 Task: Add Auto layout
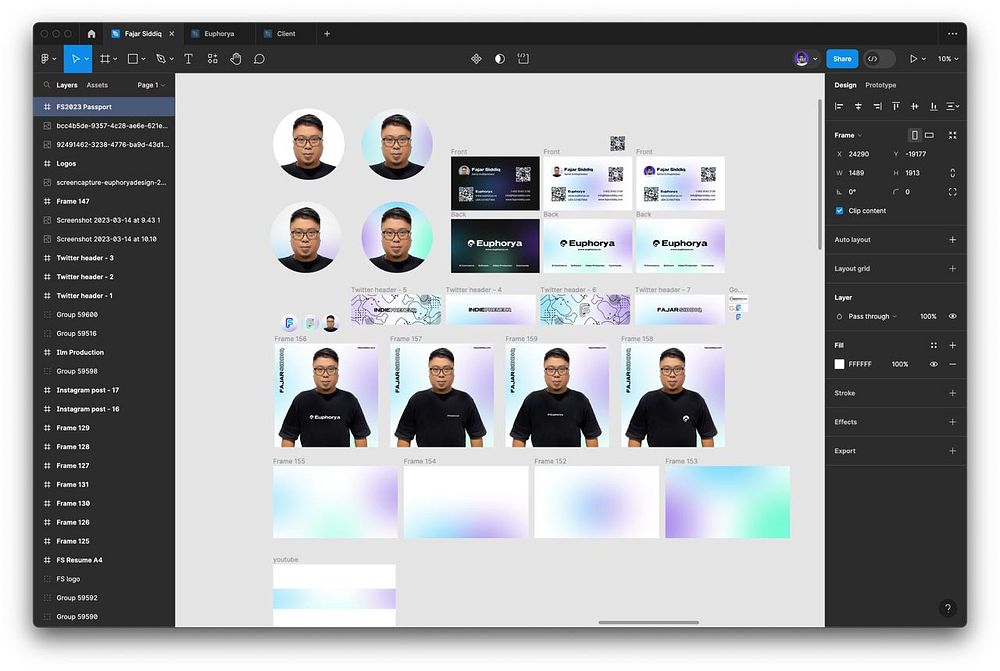point(952,240)
